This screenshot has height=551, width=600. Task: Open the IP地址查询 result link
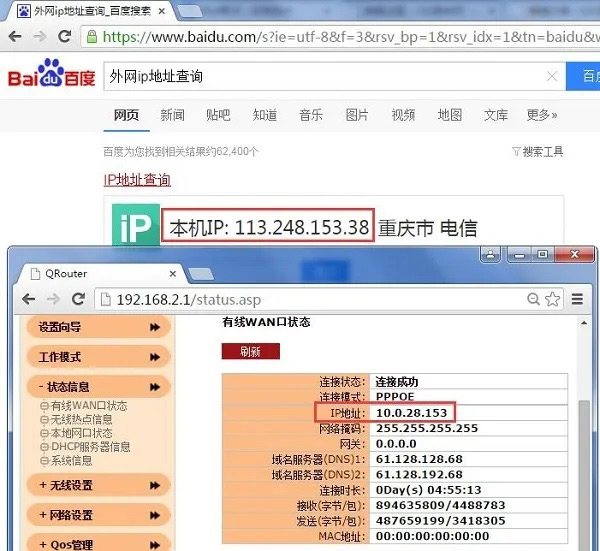(137, 180)
